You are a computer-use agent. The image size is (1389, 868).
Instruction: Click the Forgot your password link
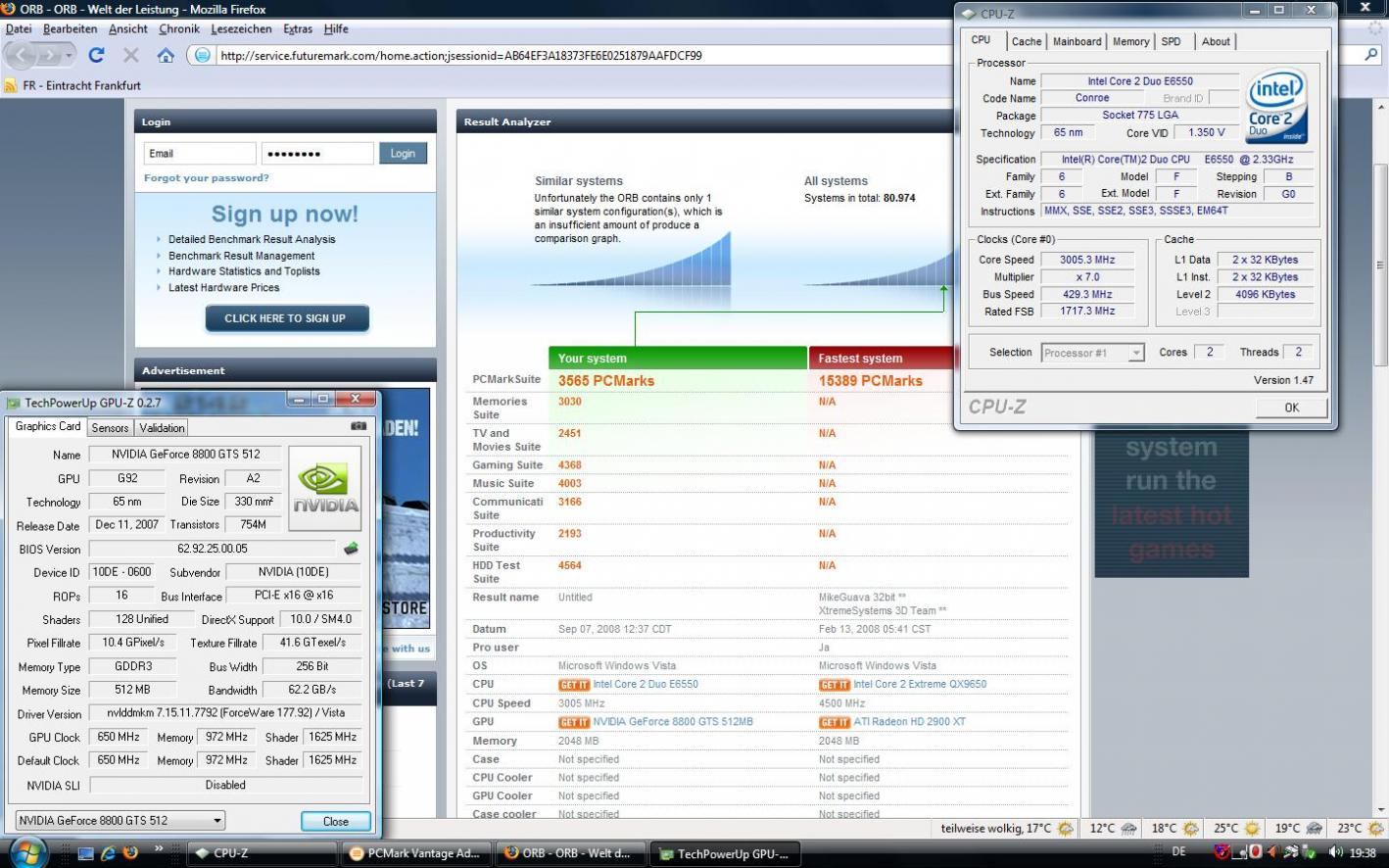(x=206, y=178)
